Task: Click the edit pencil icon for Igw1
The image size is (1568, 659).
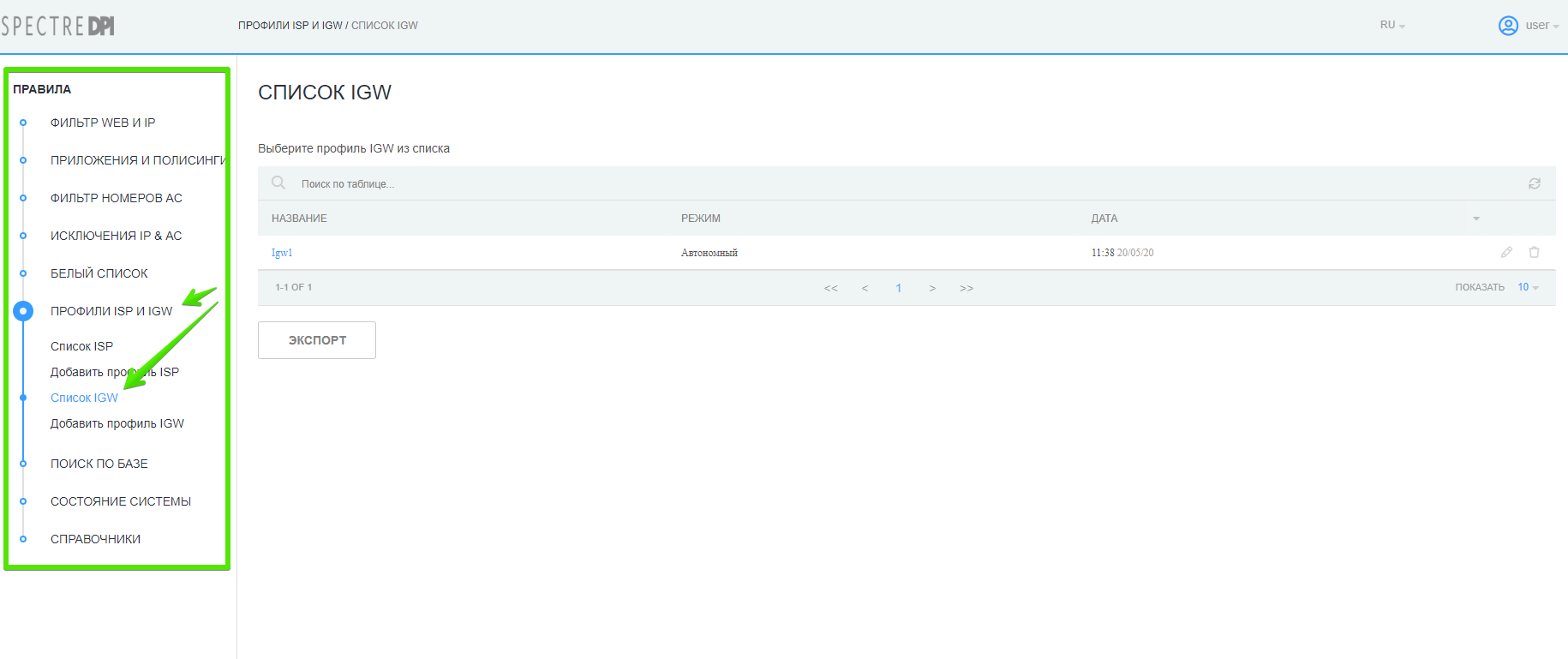Action: click(x=1506, y=252)
